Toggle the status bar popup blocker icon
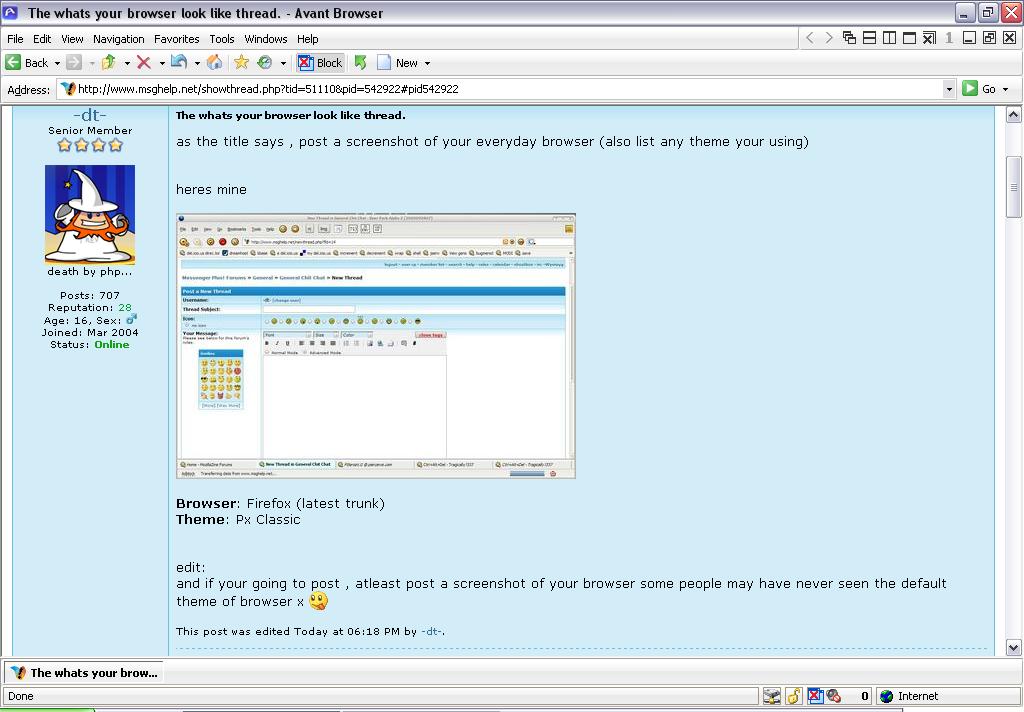1024x712 pixels. coord(815,696)
